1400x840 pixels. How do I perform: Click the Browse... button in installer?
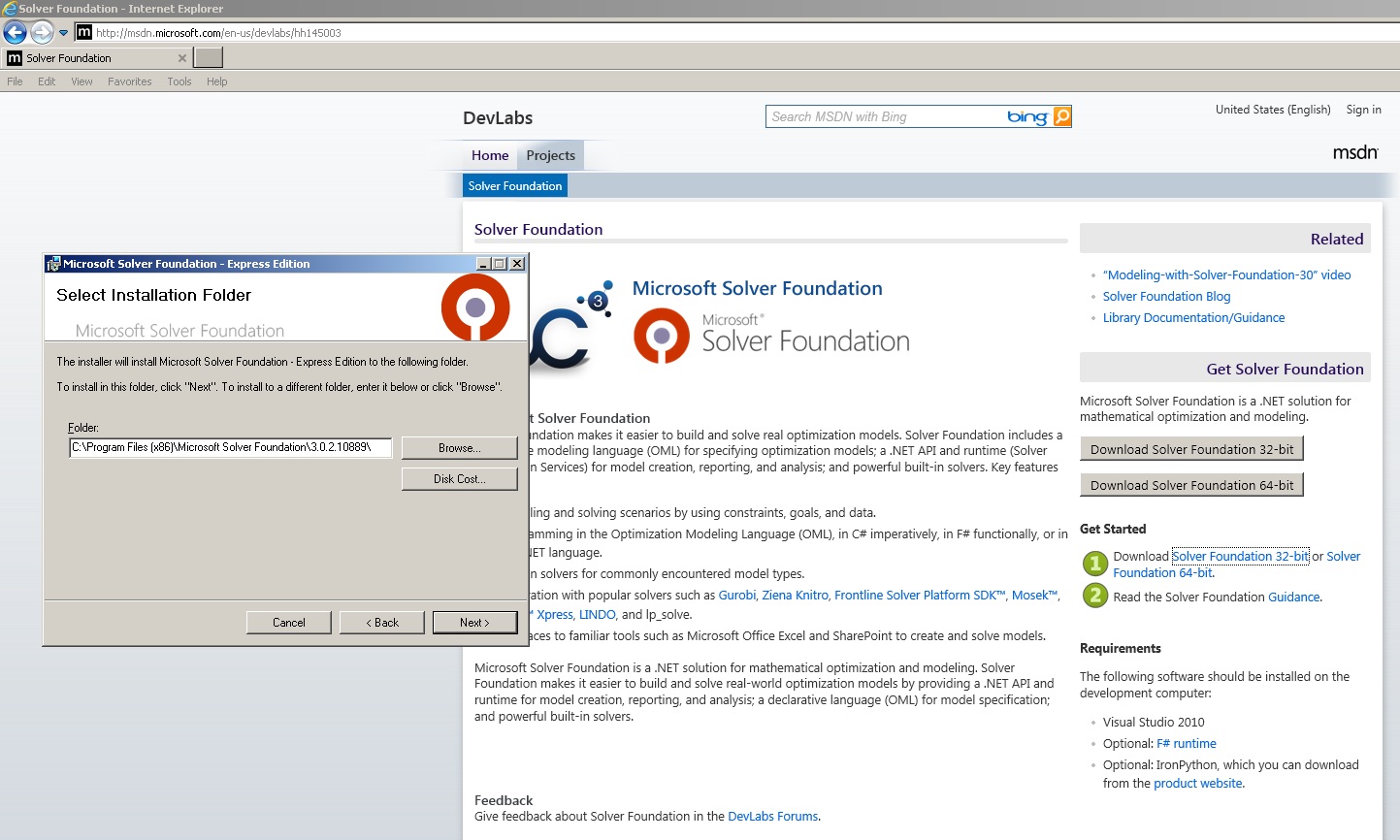pyautogui.click(x=459, y=448)
